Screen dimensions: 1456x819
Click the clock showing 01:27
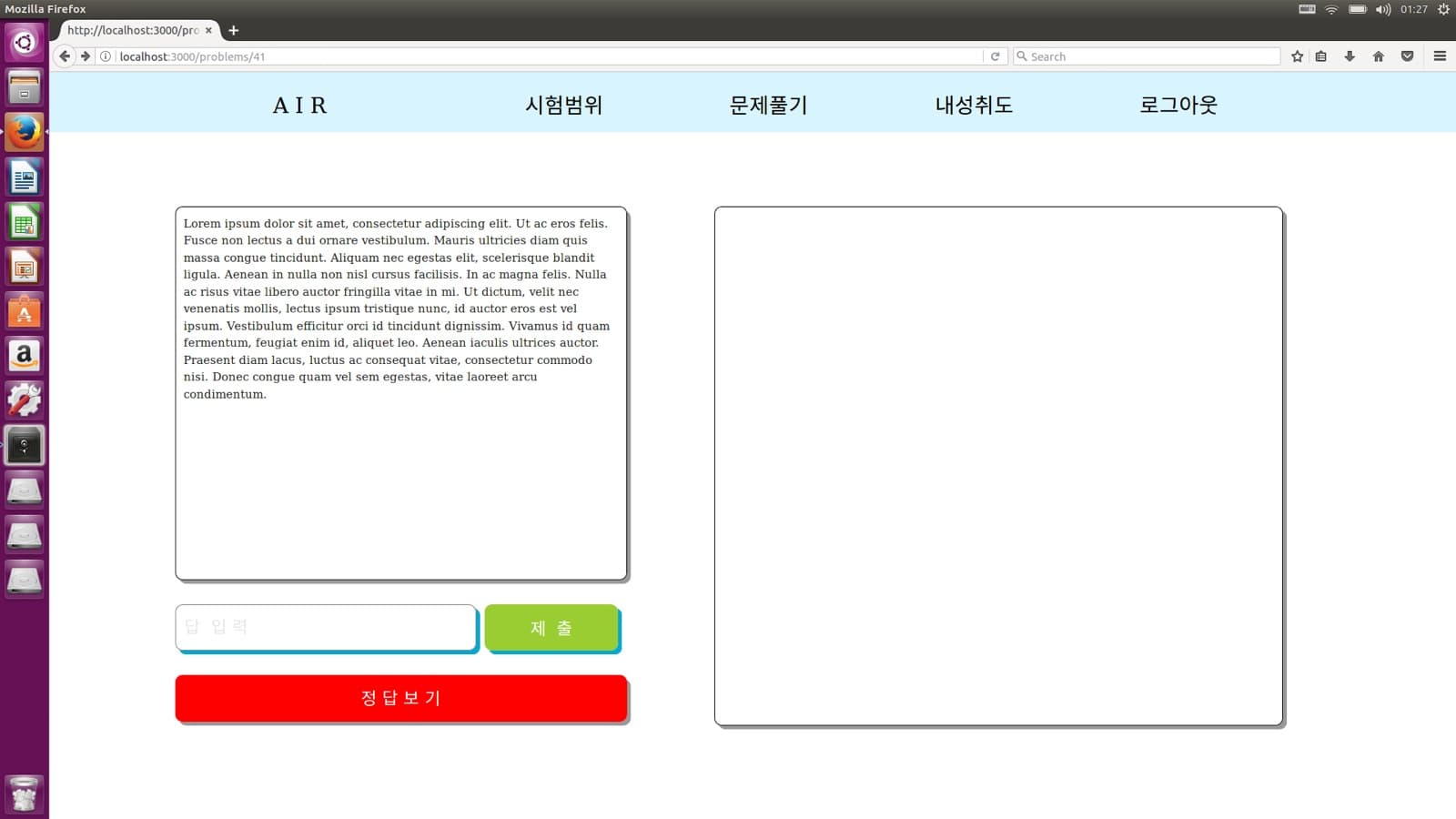[x=1414, y=9]
